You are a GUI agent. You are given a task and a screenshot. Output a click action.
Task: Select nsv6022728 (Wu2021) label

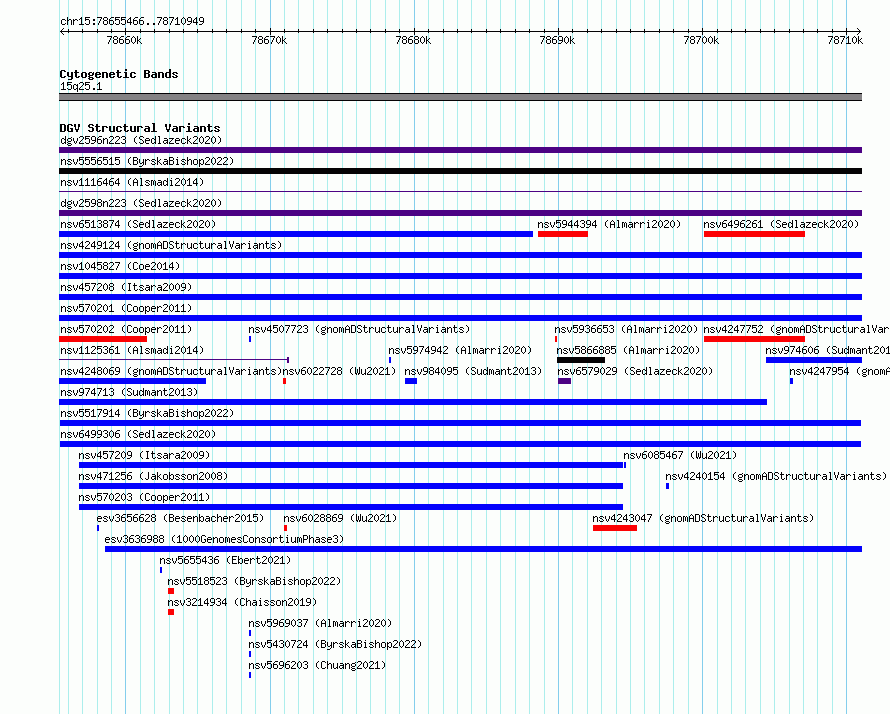pos(339,371)
